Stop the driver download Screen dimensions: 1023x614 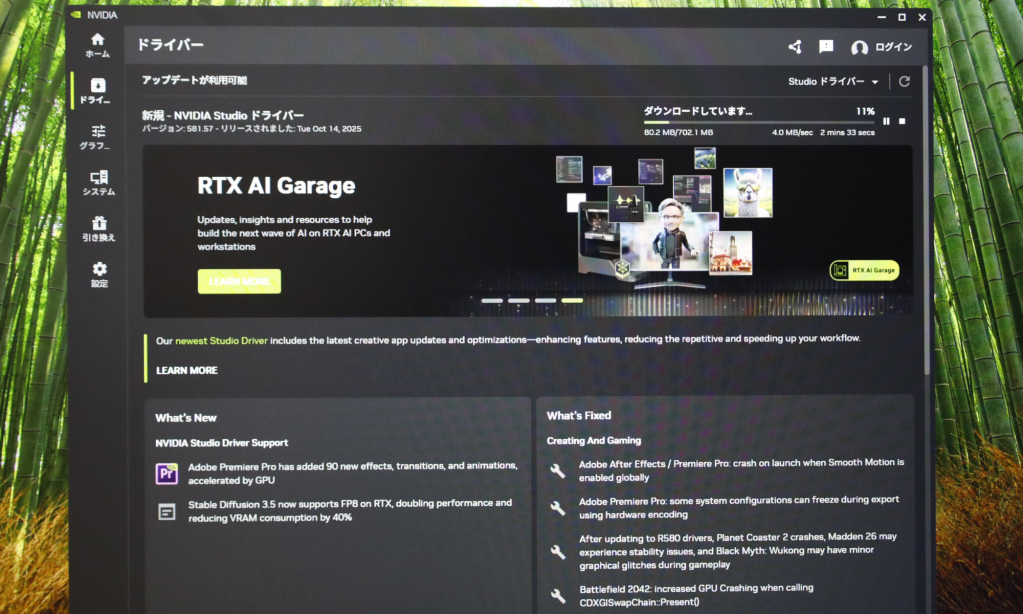tap(902, 121)
